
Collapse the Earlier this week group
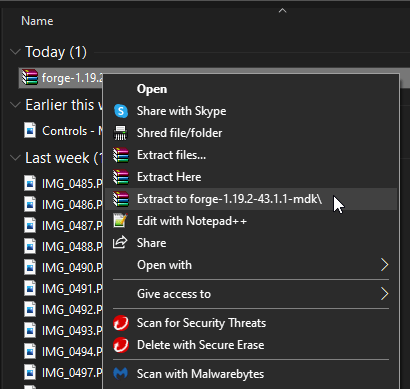coord(15,105)
